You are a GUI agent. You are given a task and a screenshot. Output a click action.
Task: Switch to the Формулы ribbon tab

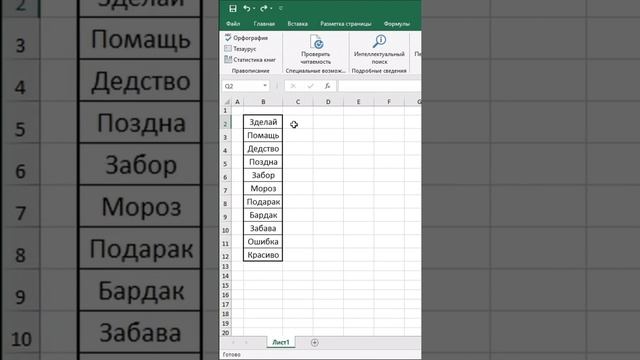tap(397, 24)
